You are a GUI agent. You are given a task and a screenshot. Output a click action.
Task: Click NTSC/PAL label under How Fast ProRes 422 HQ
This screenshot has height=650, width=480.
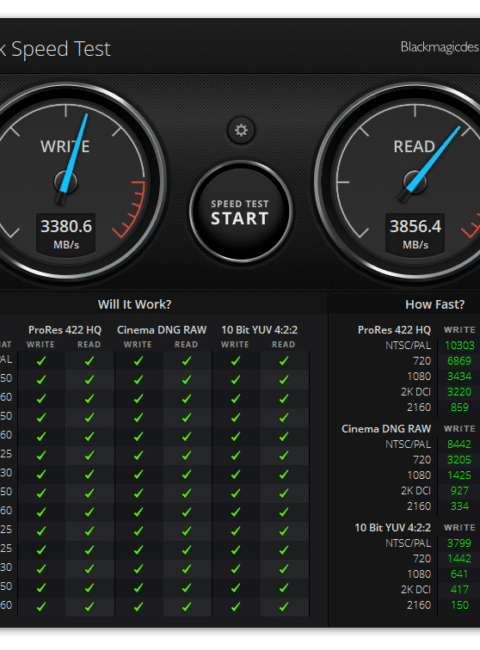(408, 345)
